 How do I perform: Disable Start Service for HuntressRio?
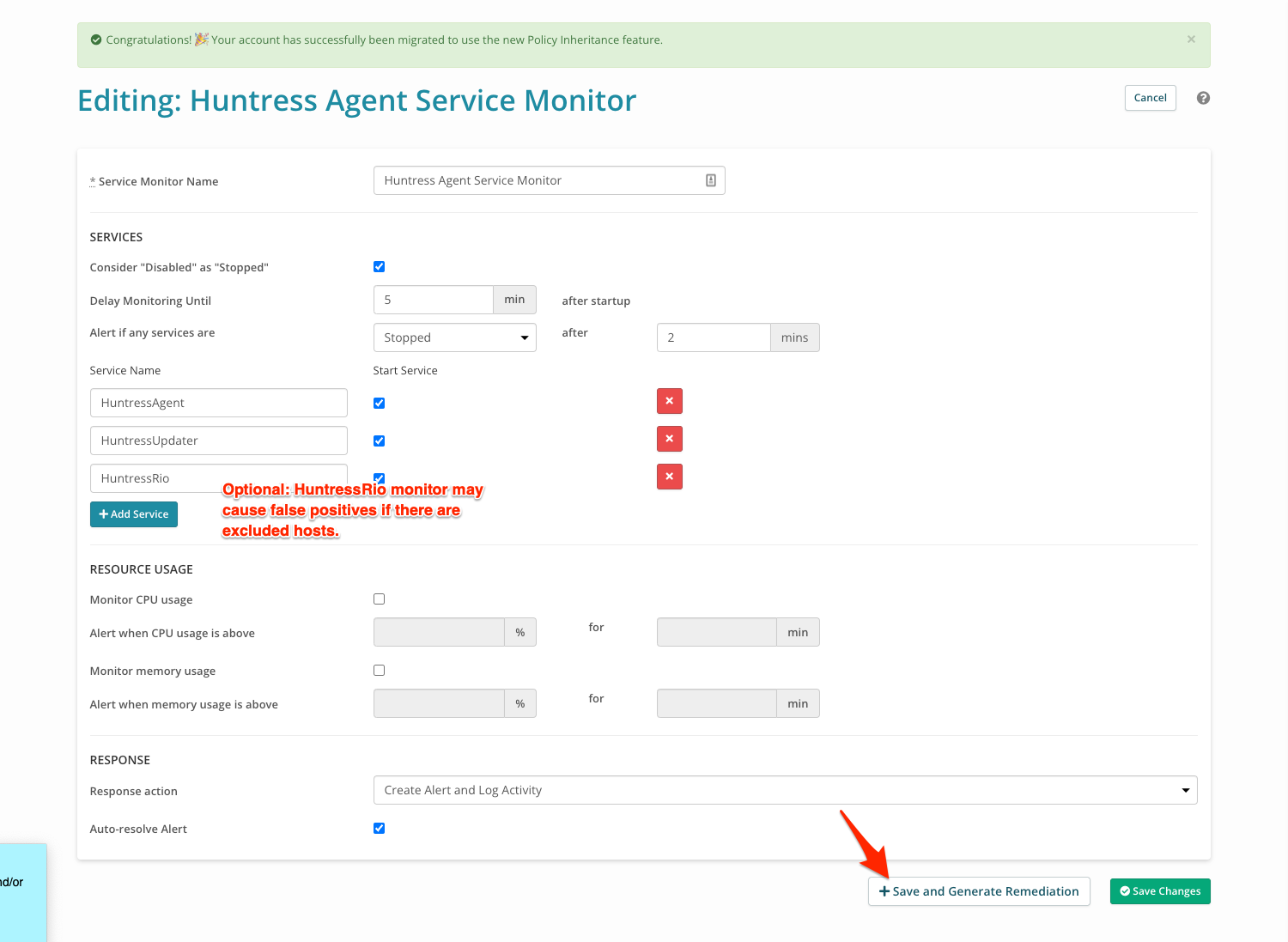[379, 478]
